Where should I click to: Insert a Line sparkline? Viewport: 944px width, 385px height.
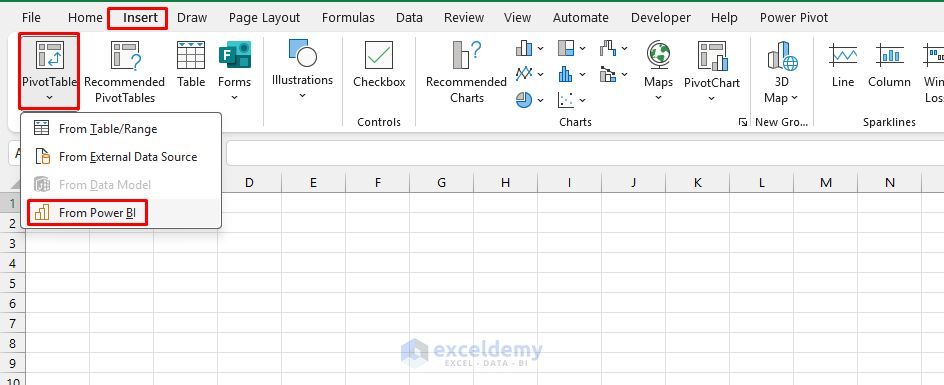tap(843, 65)
